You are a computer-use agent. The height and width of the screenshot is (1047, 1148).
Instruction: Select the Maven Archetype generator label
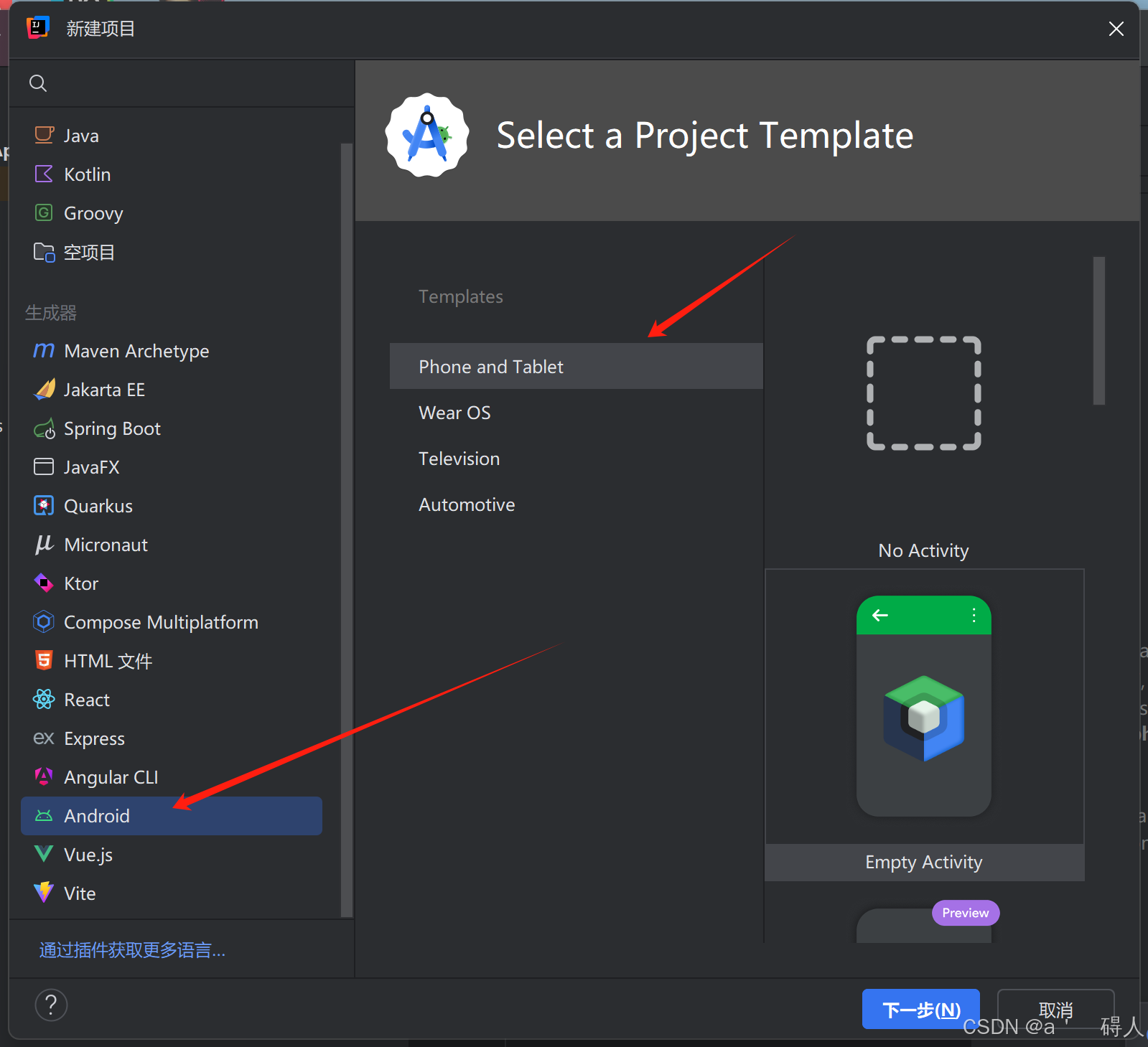(136, 351)
